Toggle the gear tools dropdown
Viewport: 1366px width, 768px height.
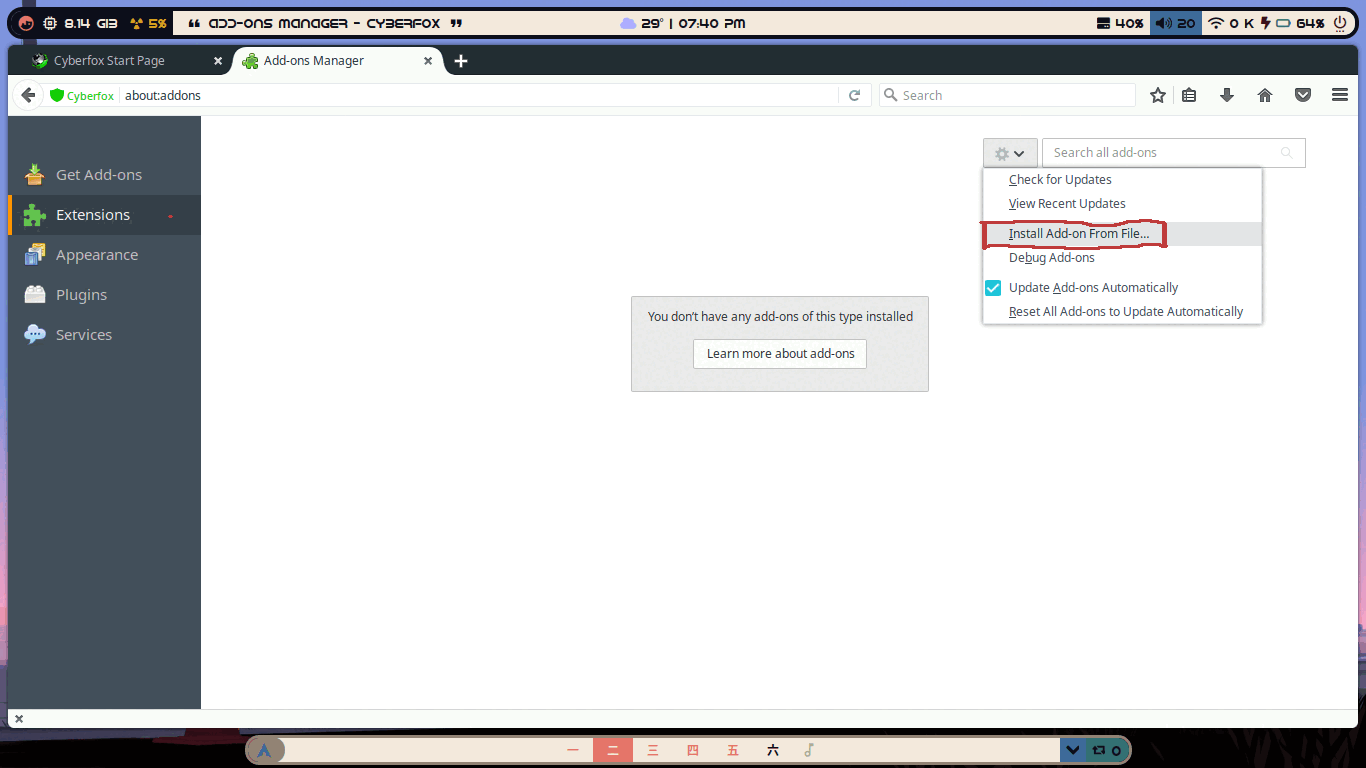click(1010, 153)
